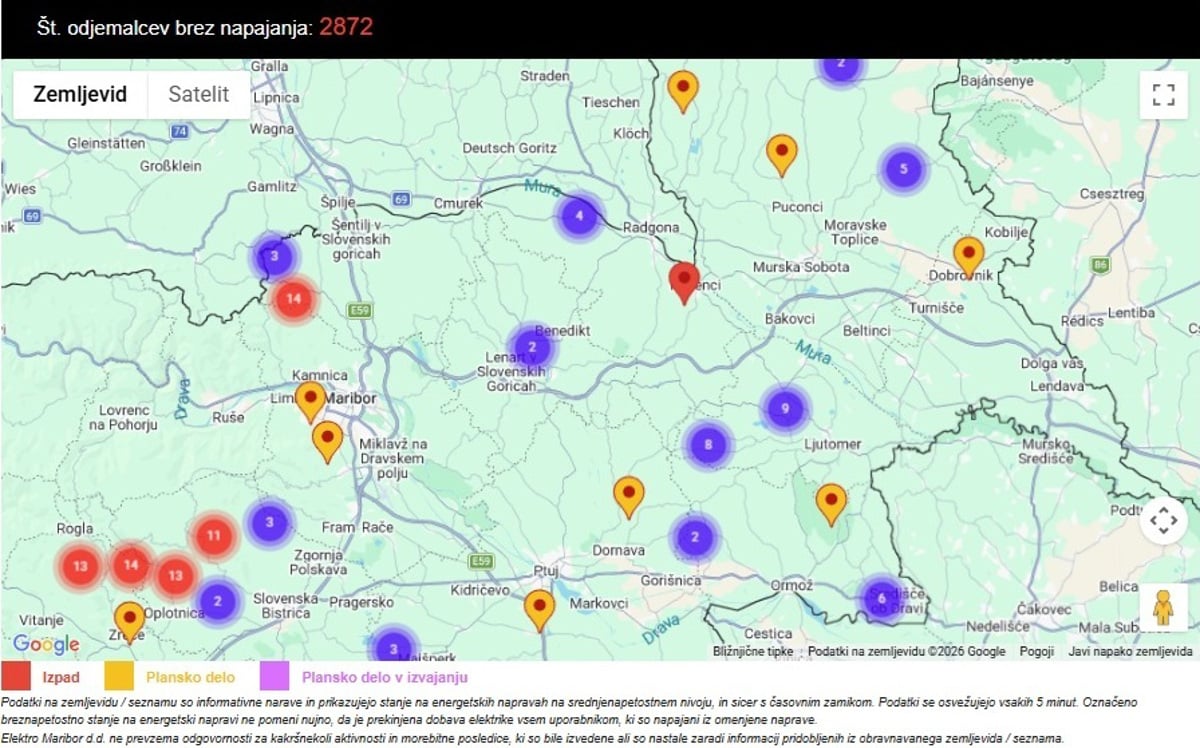Click the red outage pin near Radgona
The image size is (1200, 748).
click(x=684, y=281)
